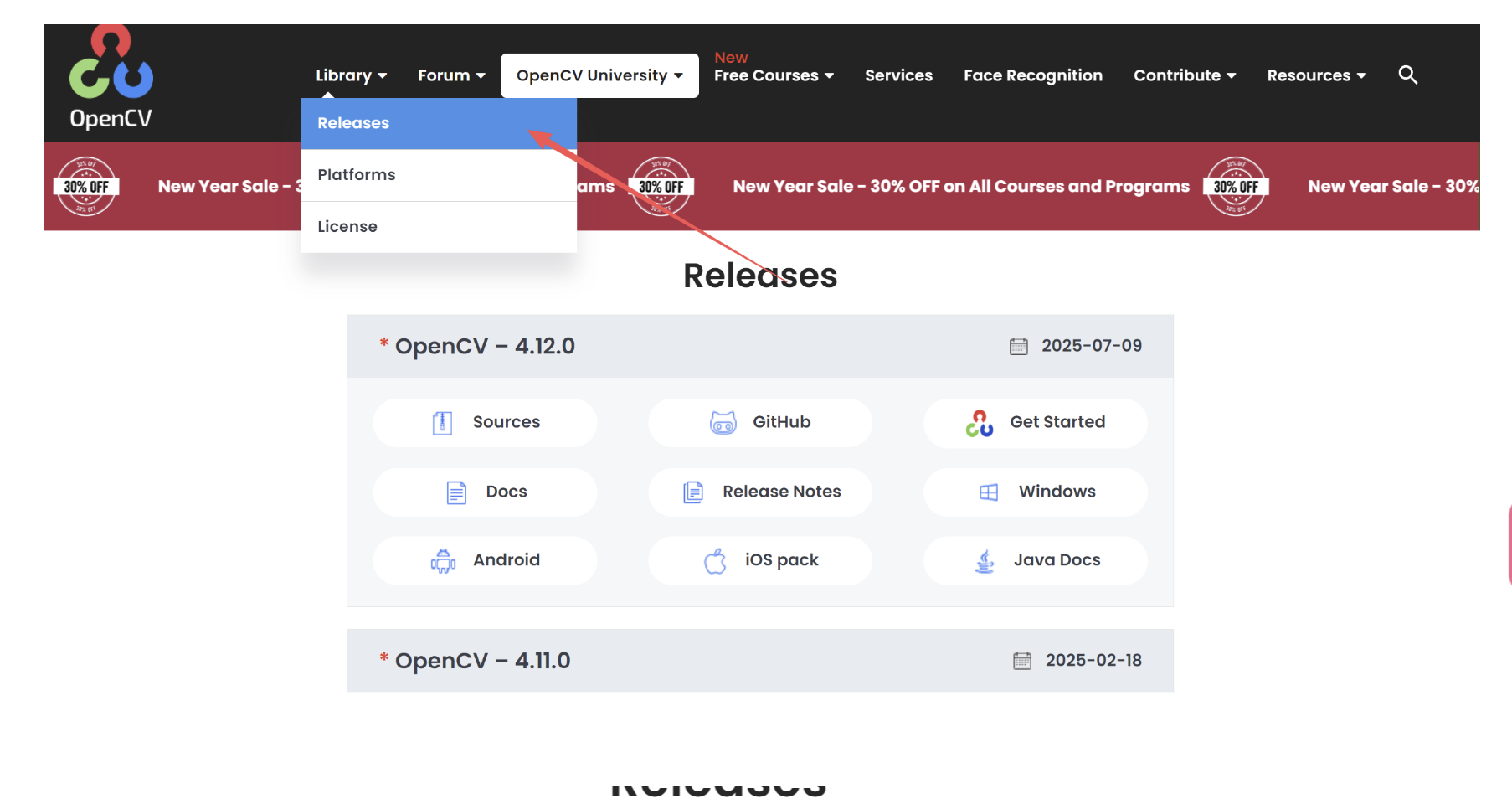Expand the Library dropdown menu

352,75
